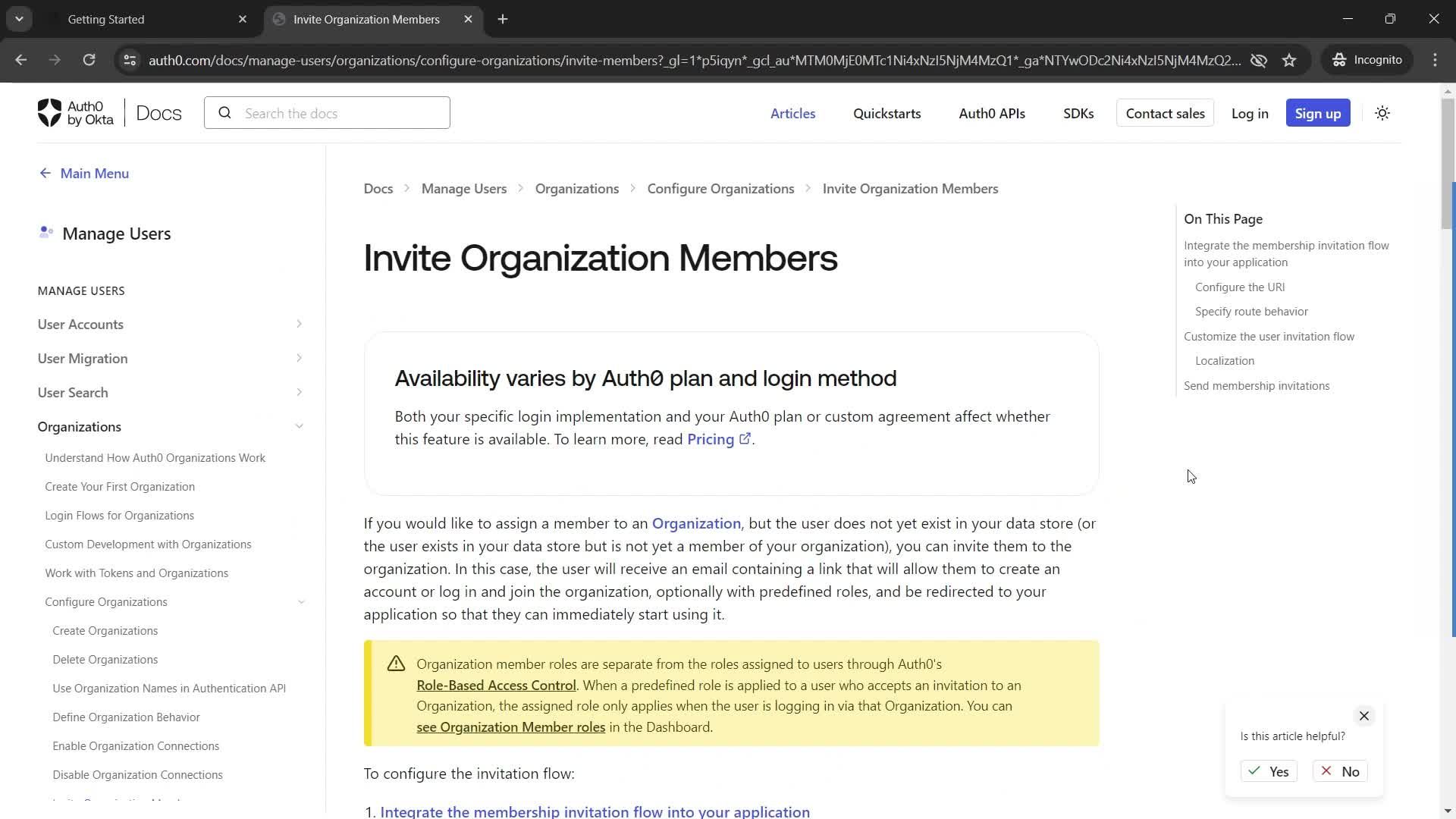Open the tab search dropdown arrow

(19, 19)
